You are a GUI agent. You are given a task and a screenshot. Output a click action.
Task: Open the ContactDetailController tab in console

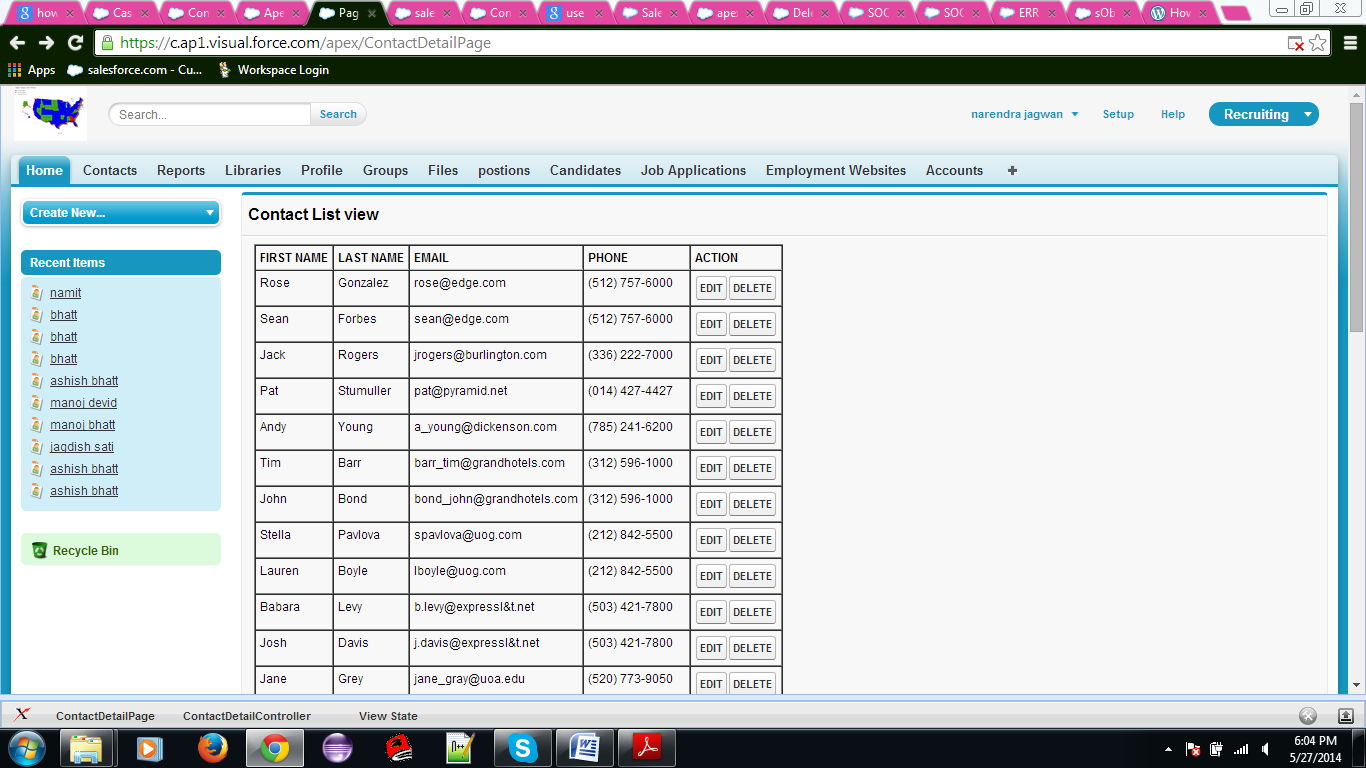pyautogui.click(x=247, y=716)
